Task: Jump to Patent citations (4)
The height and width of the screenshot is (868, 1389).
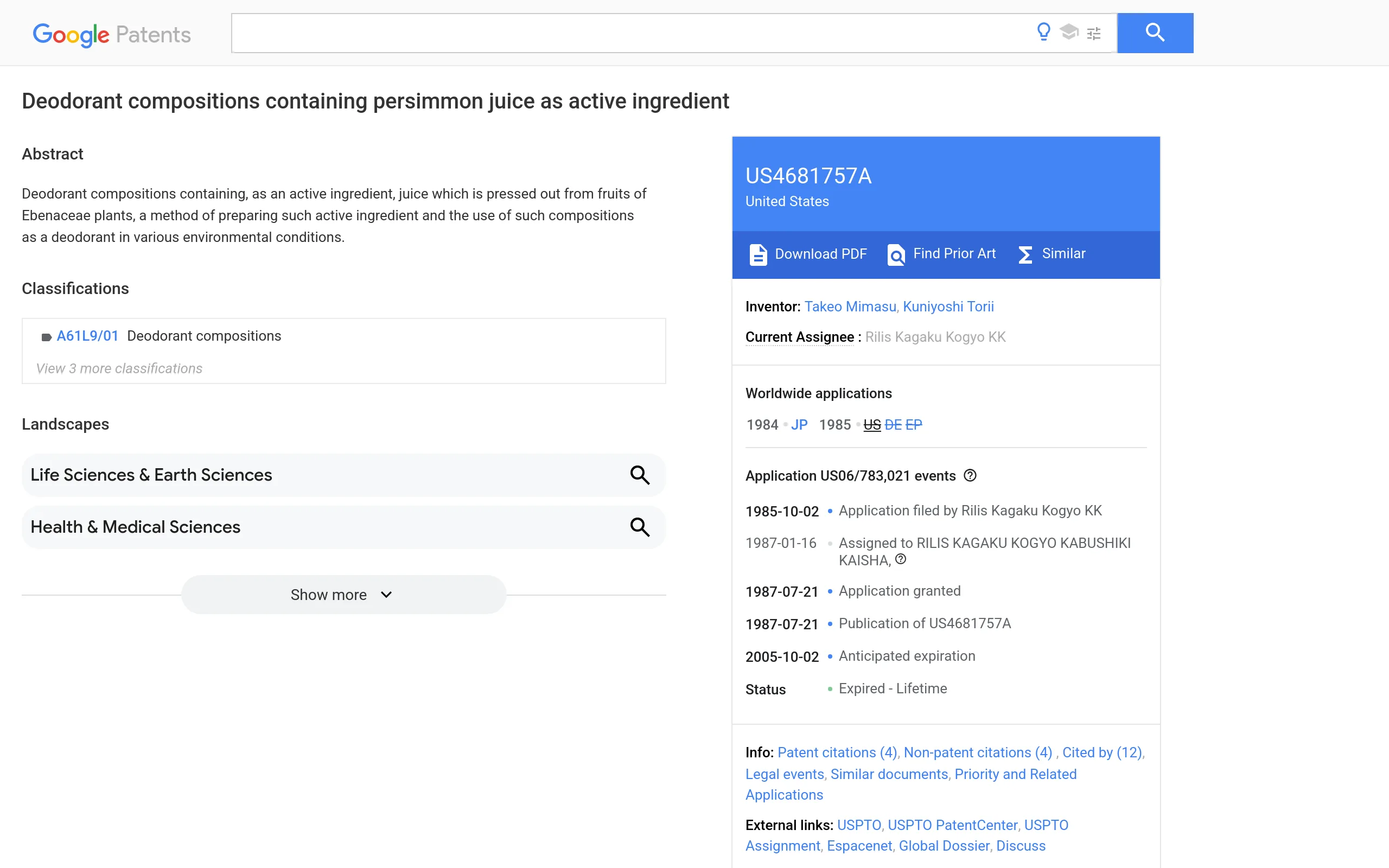Action: click(837, 752)
